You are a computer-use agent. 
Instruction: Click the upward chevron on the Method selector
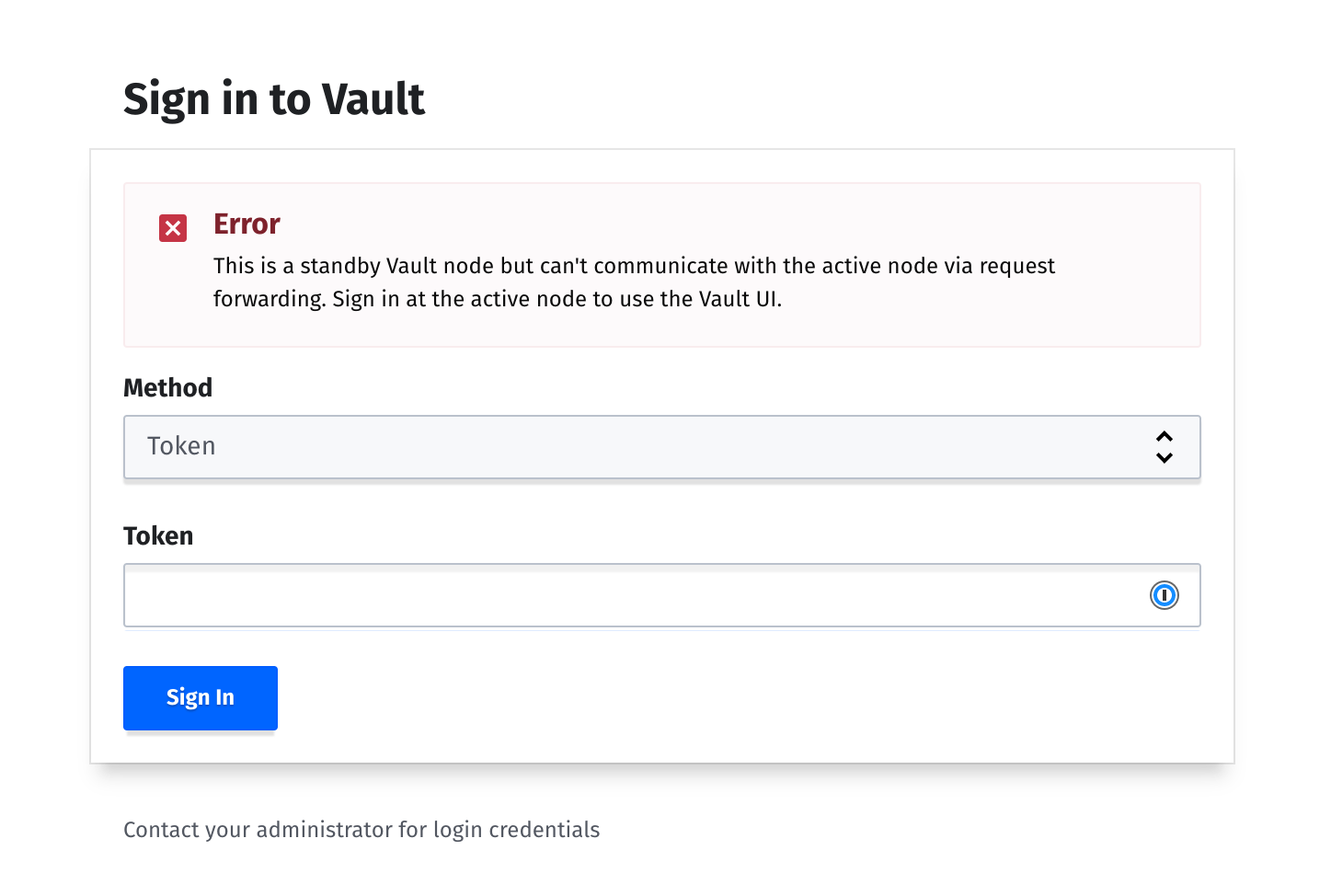[1165, 436]
